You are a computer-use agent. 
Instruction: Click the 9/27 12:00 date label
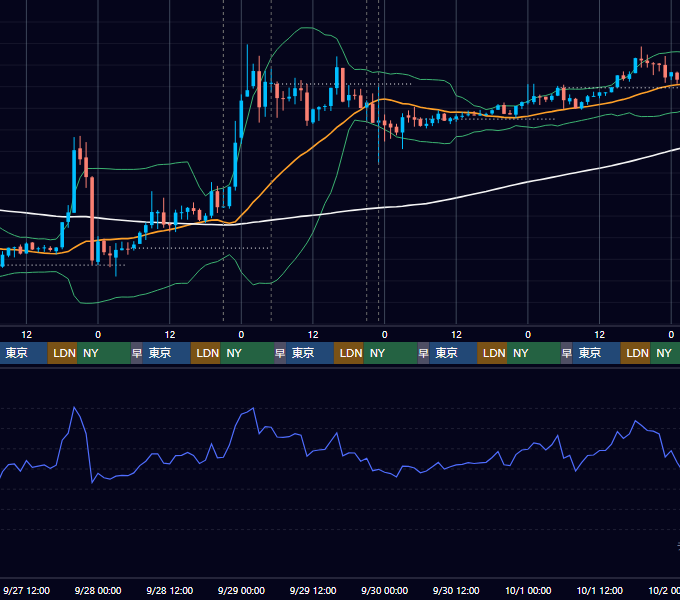[x=26, y=590]
